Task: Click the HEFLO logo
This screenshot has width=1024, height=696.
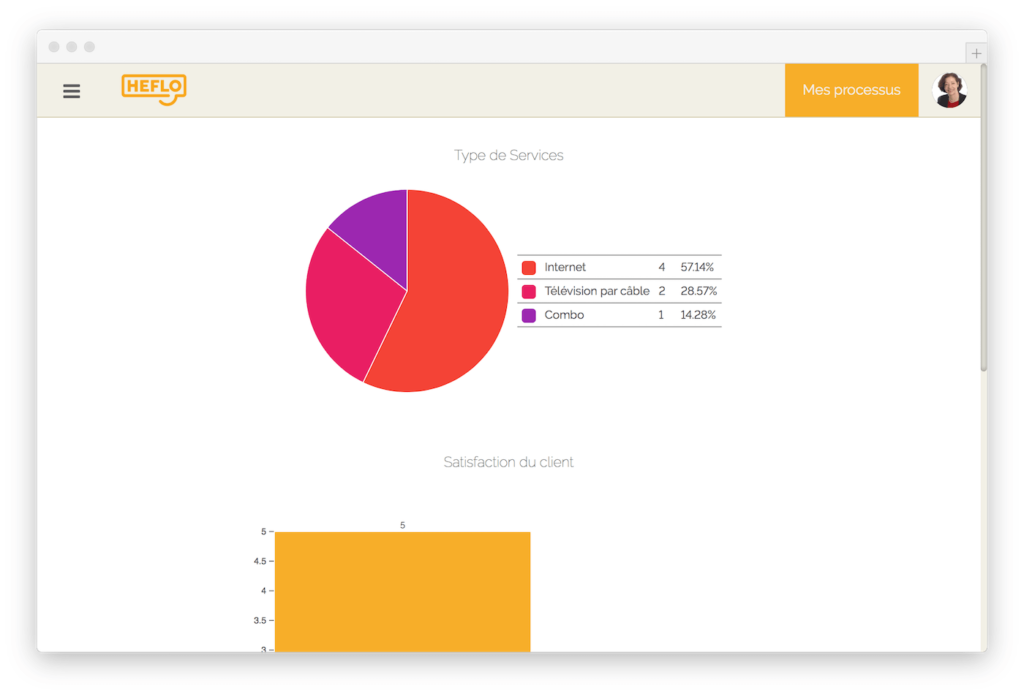Action: [x=154, y=90]
